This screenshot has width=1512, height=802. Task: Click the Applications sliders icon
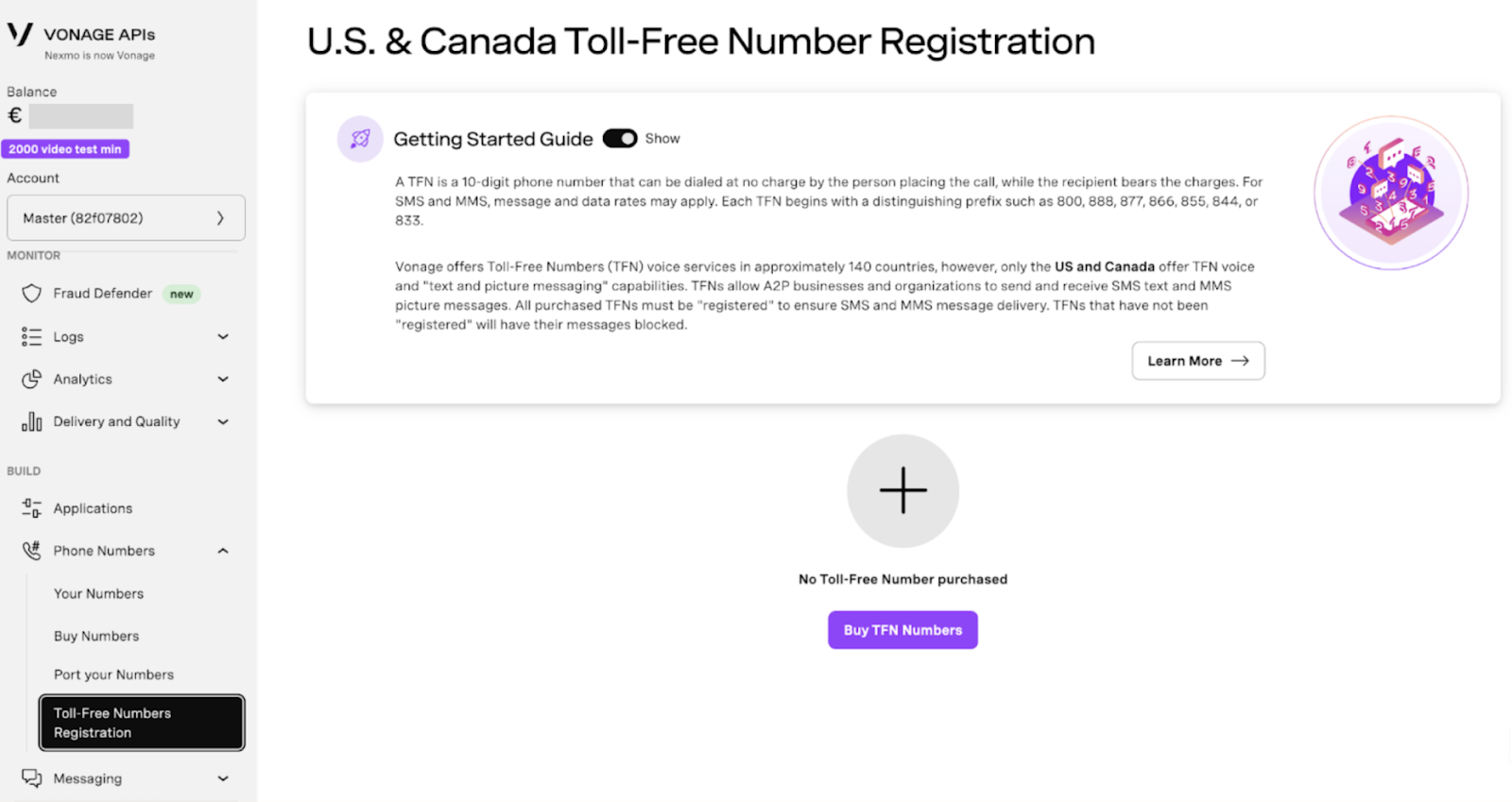(x=31, y=508)
